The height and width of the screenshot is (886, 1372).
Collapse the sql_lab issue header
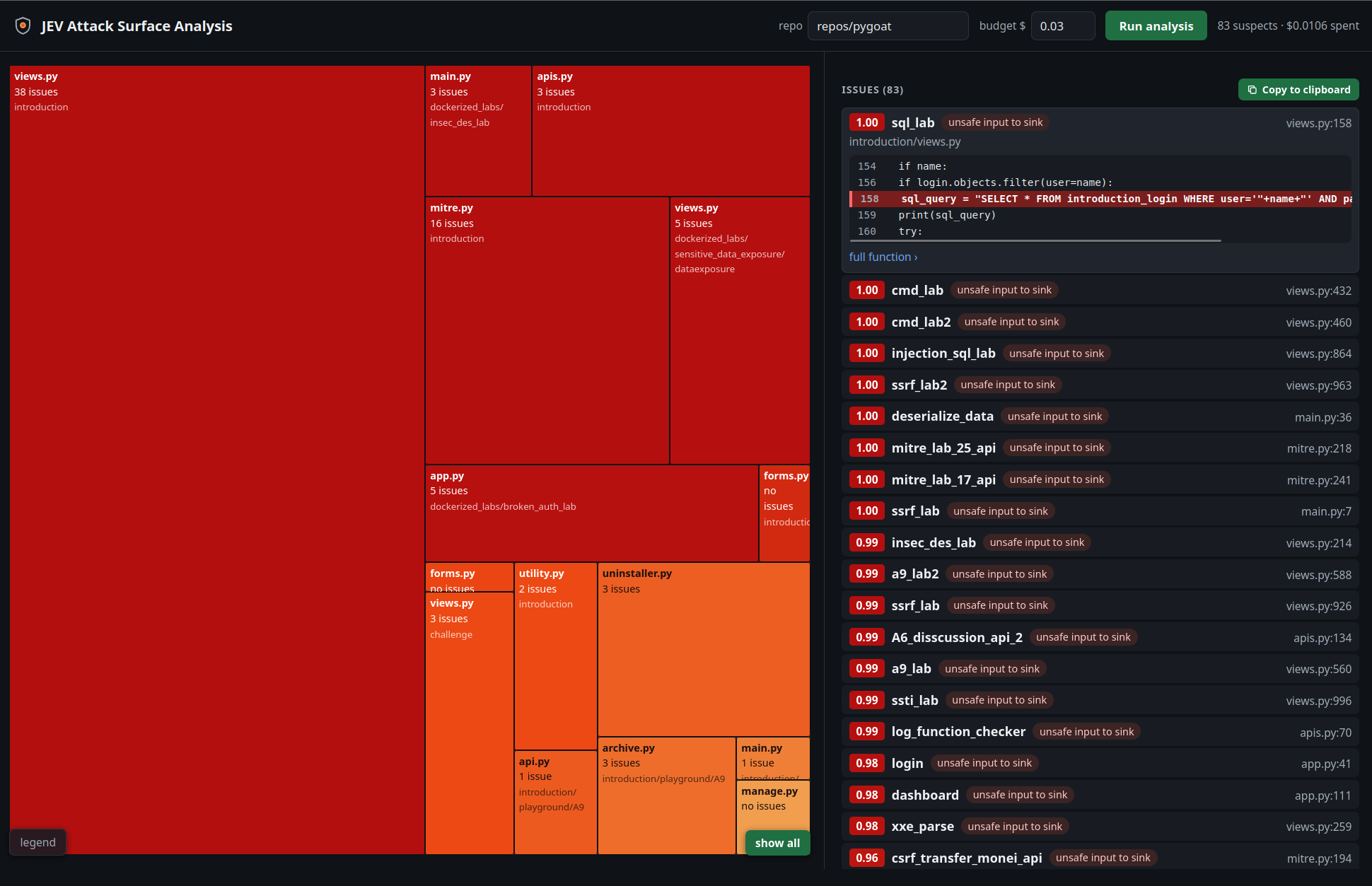click(1100, 122)
